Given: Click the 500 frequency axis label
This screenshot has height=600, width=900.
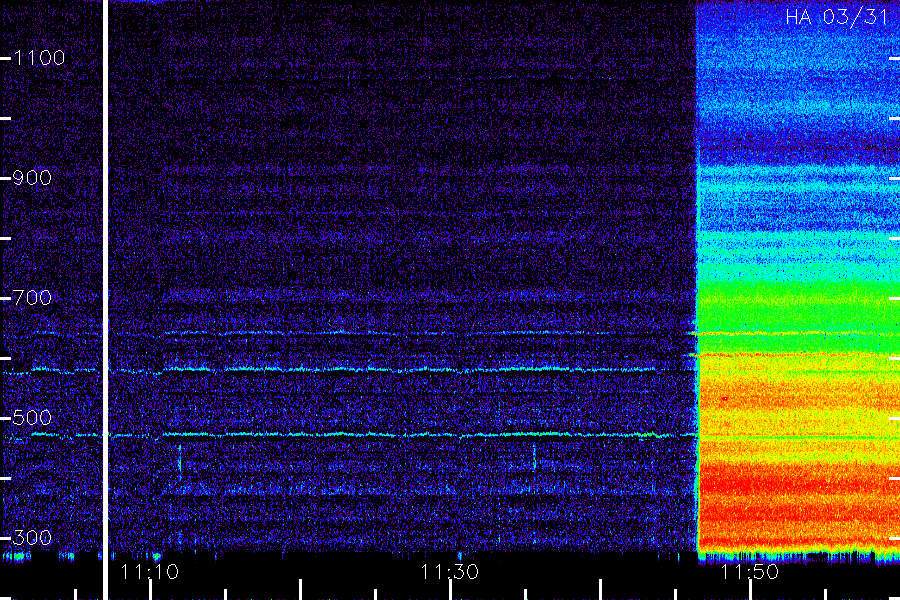Looking at the screenshot, I should (x=32, y=418).
